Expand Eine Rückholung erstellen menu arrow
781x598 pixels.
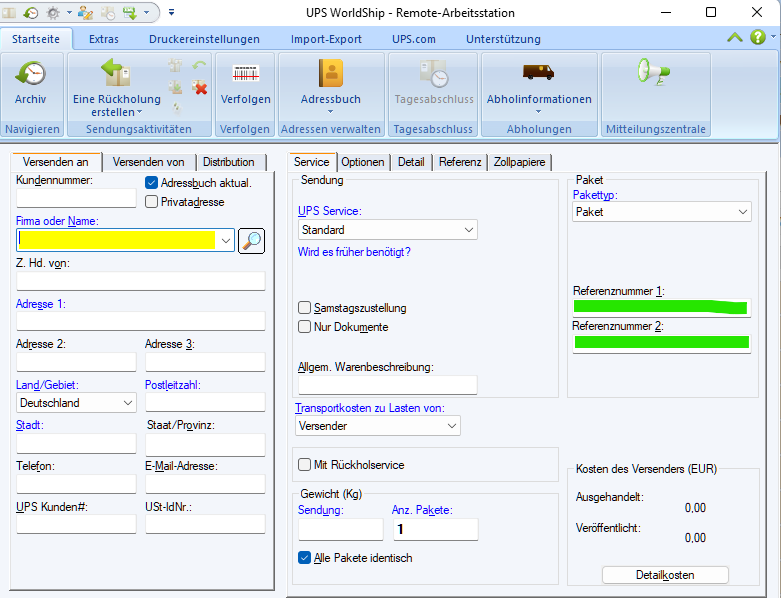(x=139, y=112)
